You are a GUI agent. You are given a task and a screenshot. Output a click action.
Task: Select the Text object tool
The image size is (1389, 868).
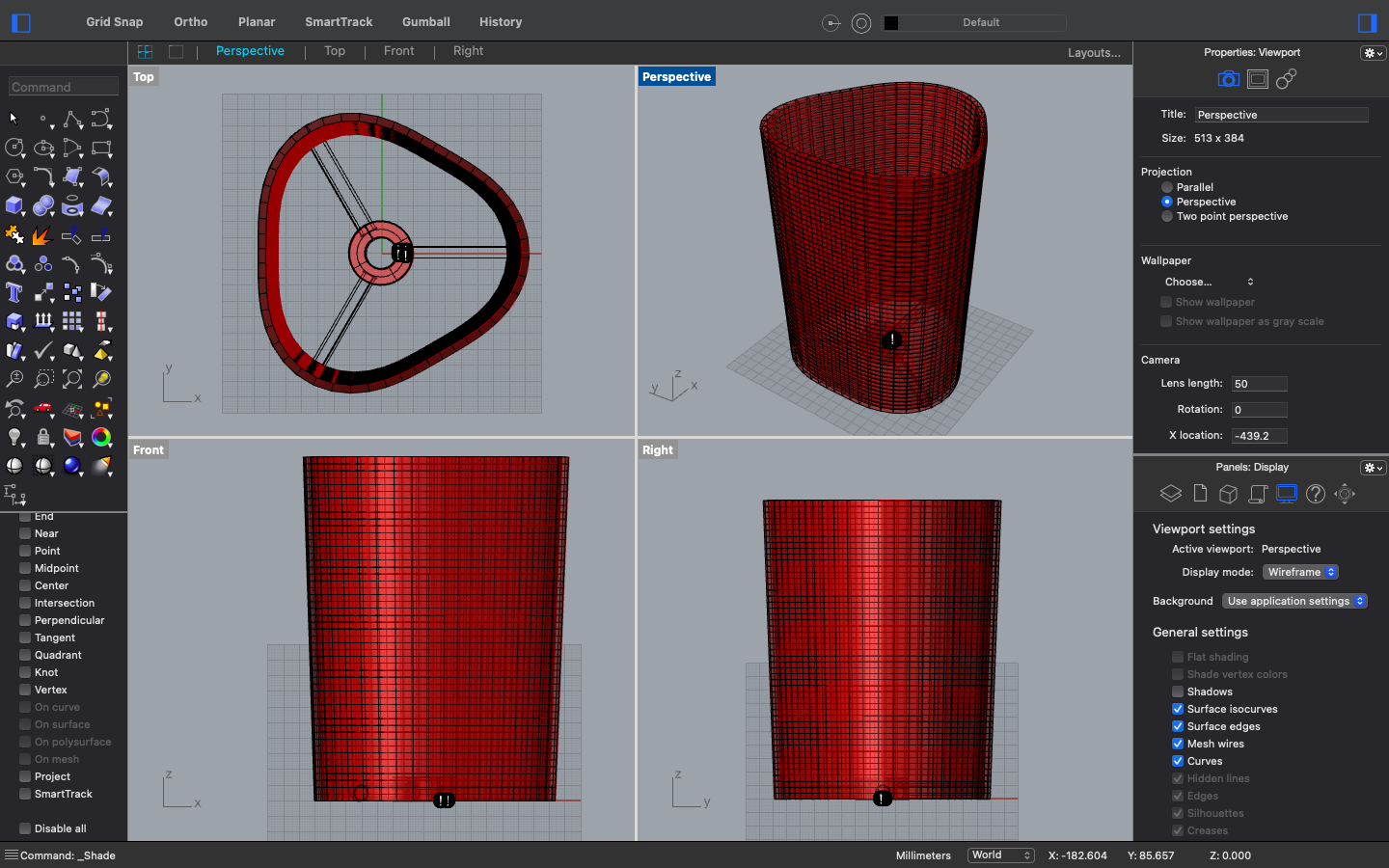coord(14,292)
